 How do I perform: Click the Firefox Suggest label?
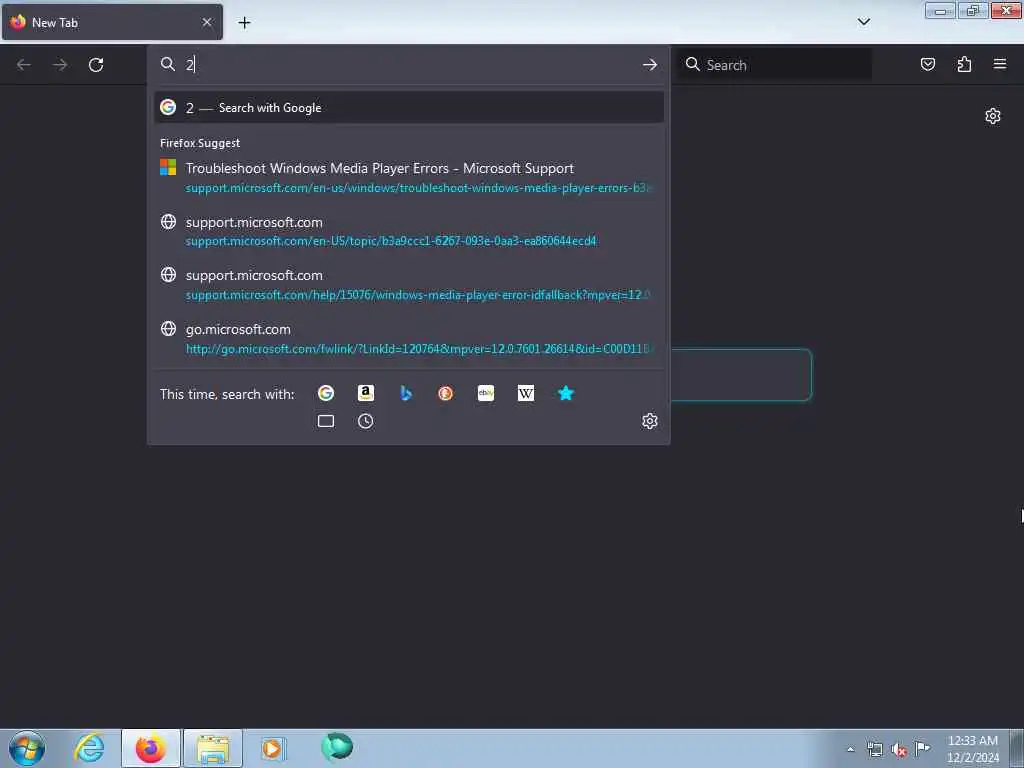coord(200,143)
